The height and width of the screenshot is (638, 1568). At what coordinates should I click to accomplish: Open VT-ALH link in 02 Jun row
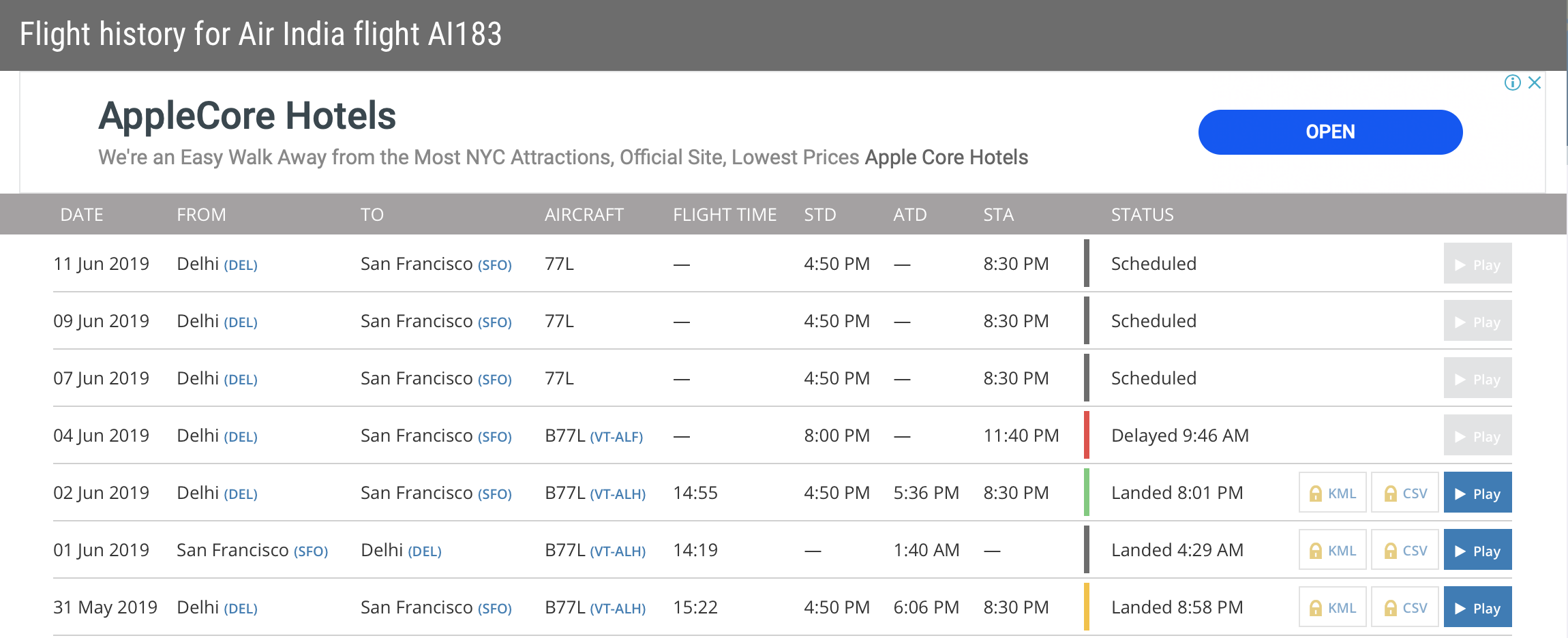[618, 494]
